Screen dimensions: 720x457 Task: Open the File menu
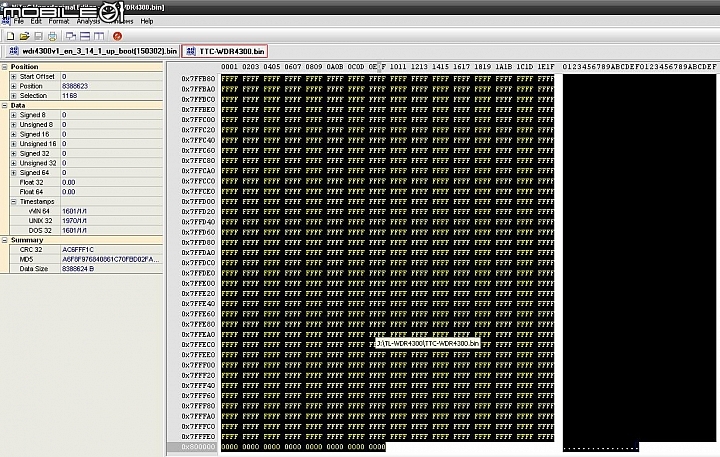19,21
